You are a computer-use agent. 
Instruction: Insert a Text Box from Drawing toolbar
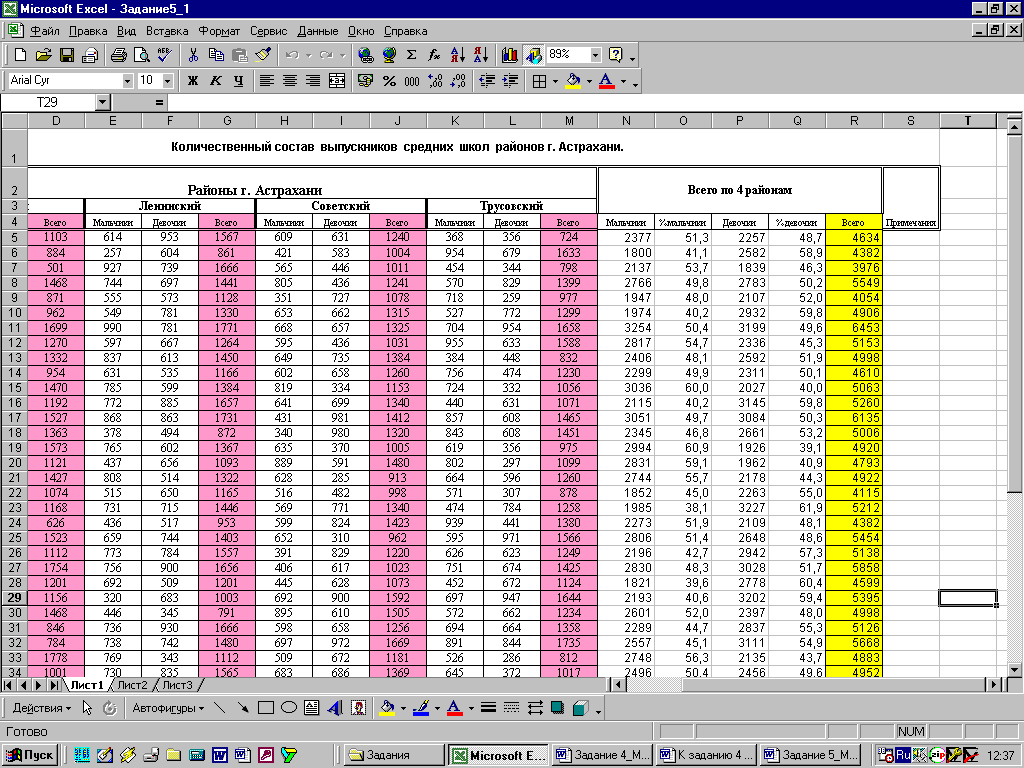coord(312,708)
